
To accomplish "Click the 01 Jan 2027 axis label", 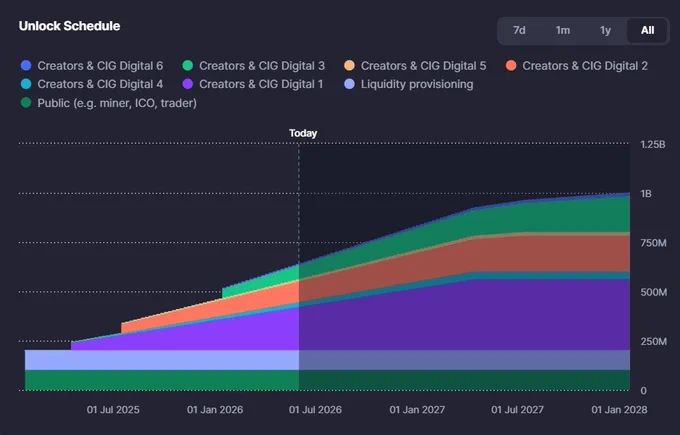I will pyautogui.click(x=417, y=410).
